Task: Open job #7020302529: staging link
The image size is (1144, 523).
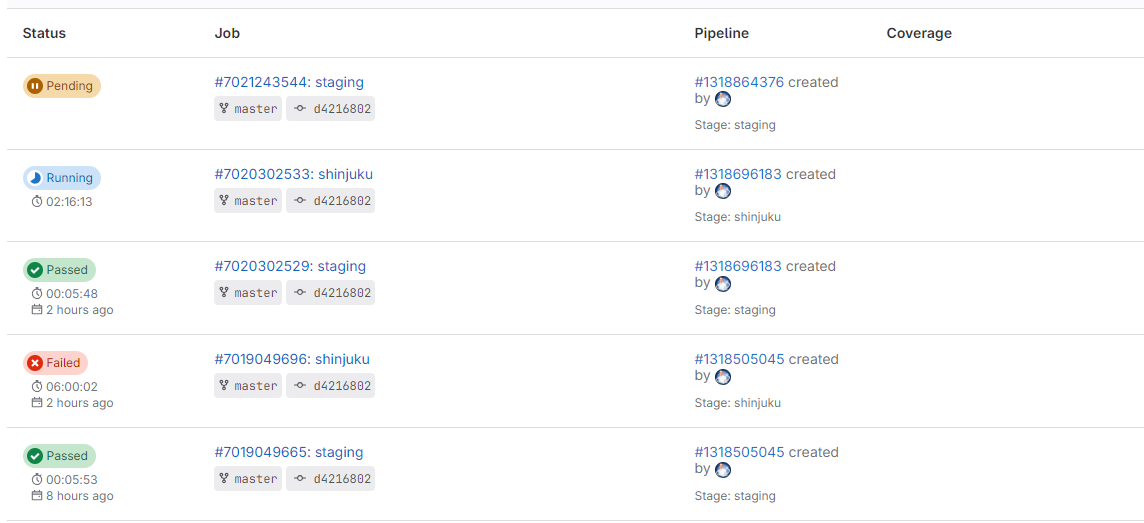Action: click(x=290, y=266)
